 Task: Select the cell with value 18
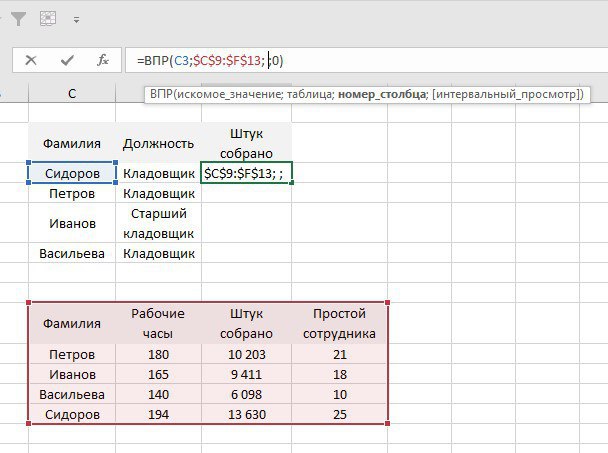(x=339, y=374)
